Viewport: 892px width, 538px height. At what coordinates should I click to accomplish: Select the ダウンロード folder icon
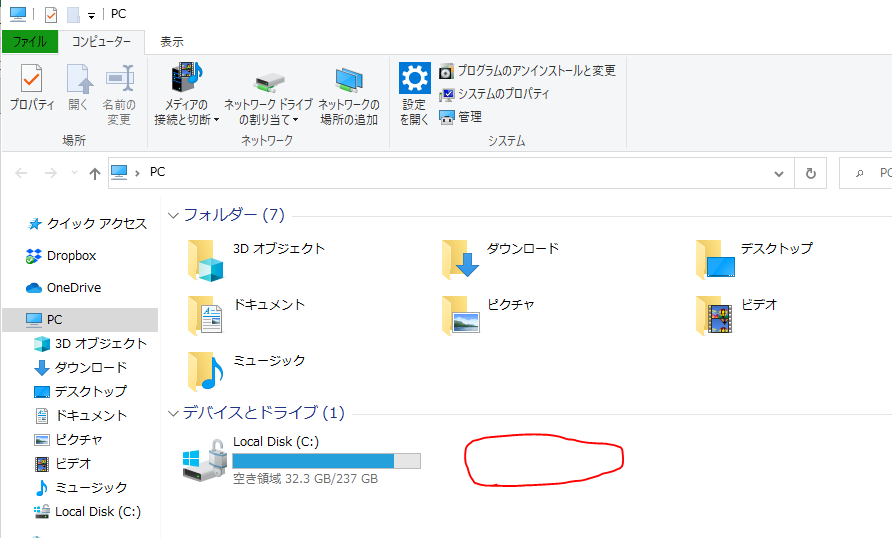pos(460,259)
